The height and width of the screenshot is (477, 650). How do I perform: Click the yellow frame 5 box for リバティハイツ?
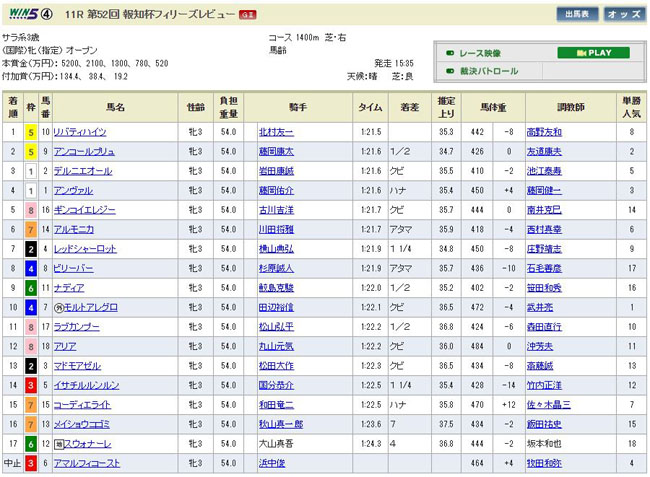[31, 131]
